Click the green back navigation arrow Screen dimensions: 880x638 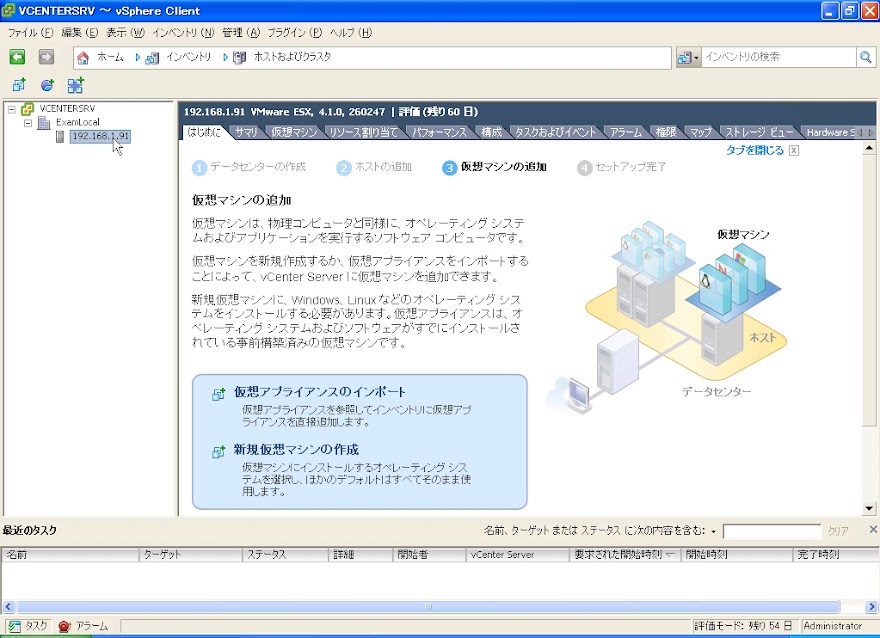point(17,57)
